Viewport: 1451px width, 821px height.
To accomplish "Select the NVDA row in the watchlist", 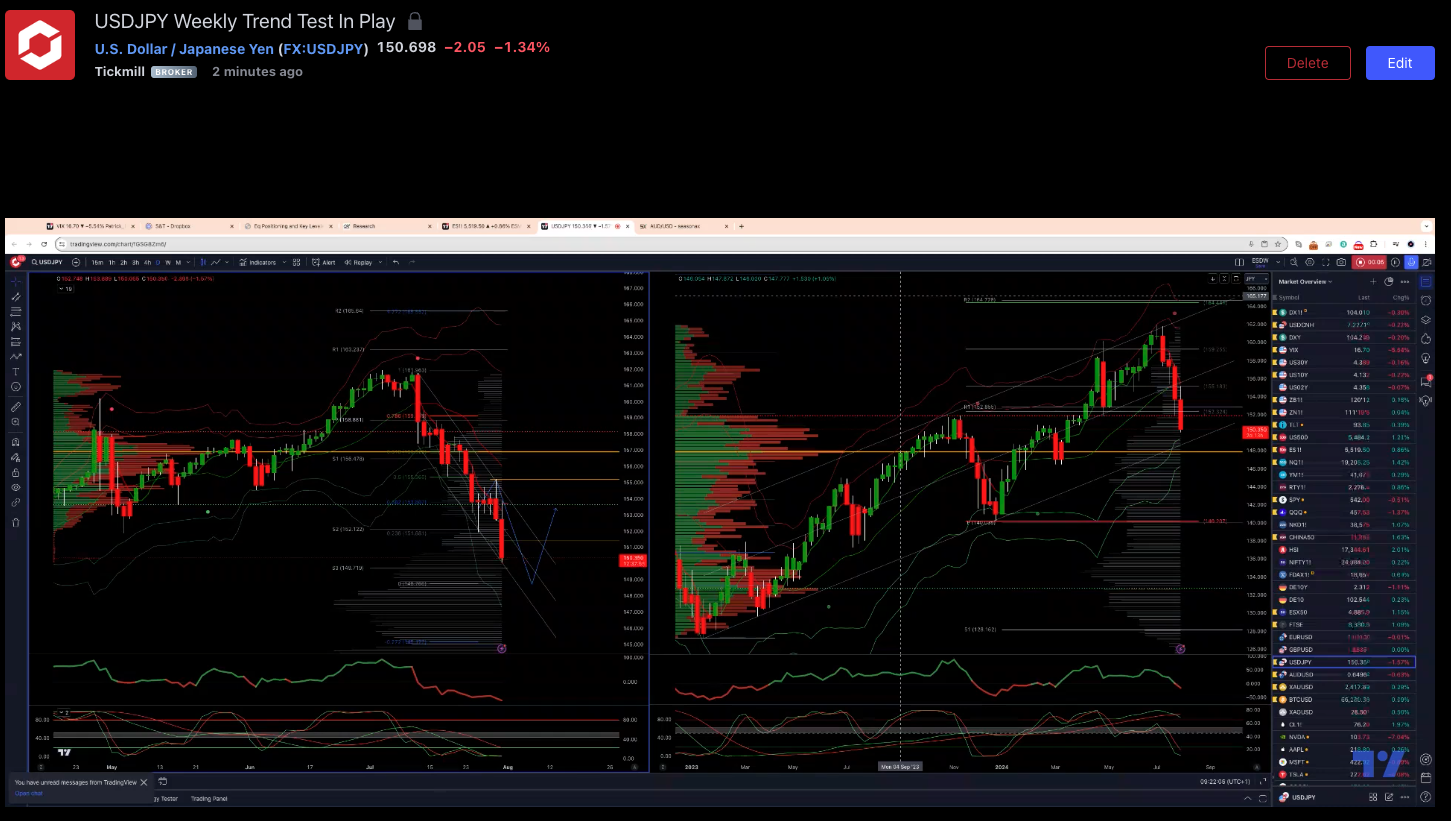I will point(1343,737).
